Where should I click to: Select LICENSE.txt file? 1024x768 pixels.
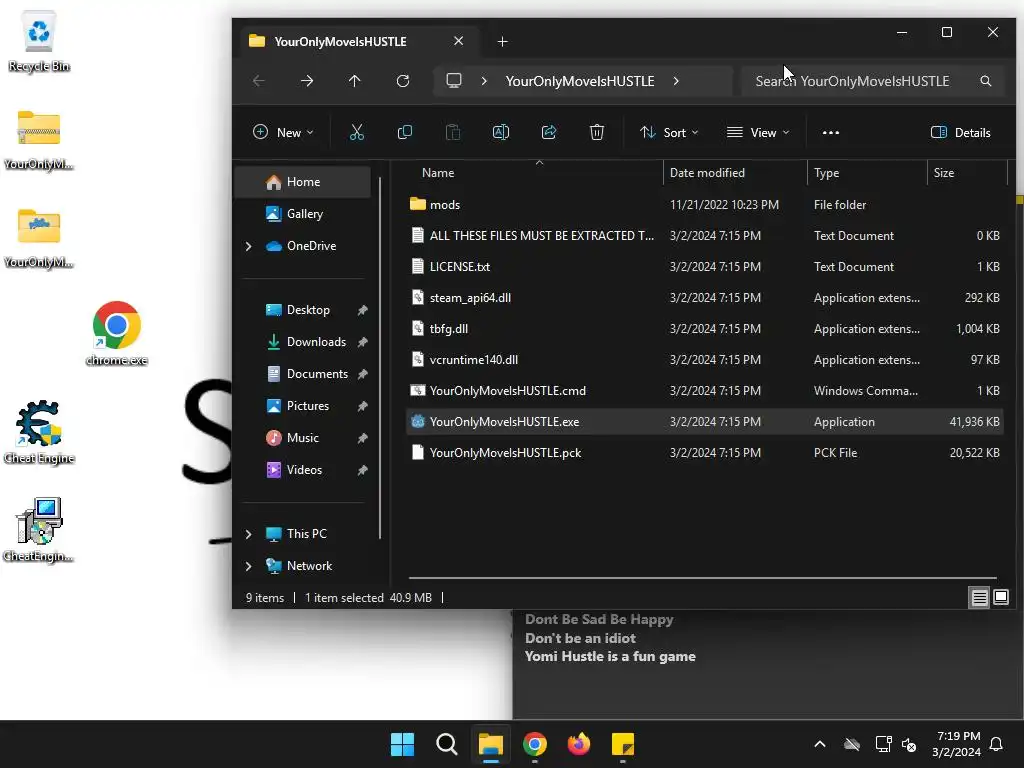tap(705, 267)
